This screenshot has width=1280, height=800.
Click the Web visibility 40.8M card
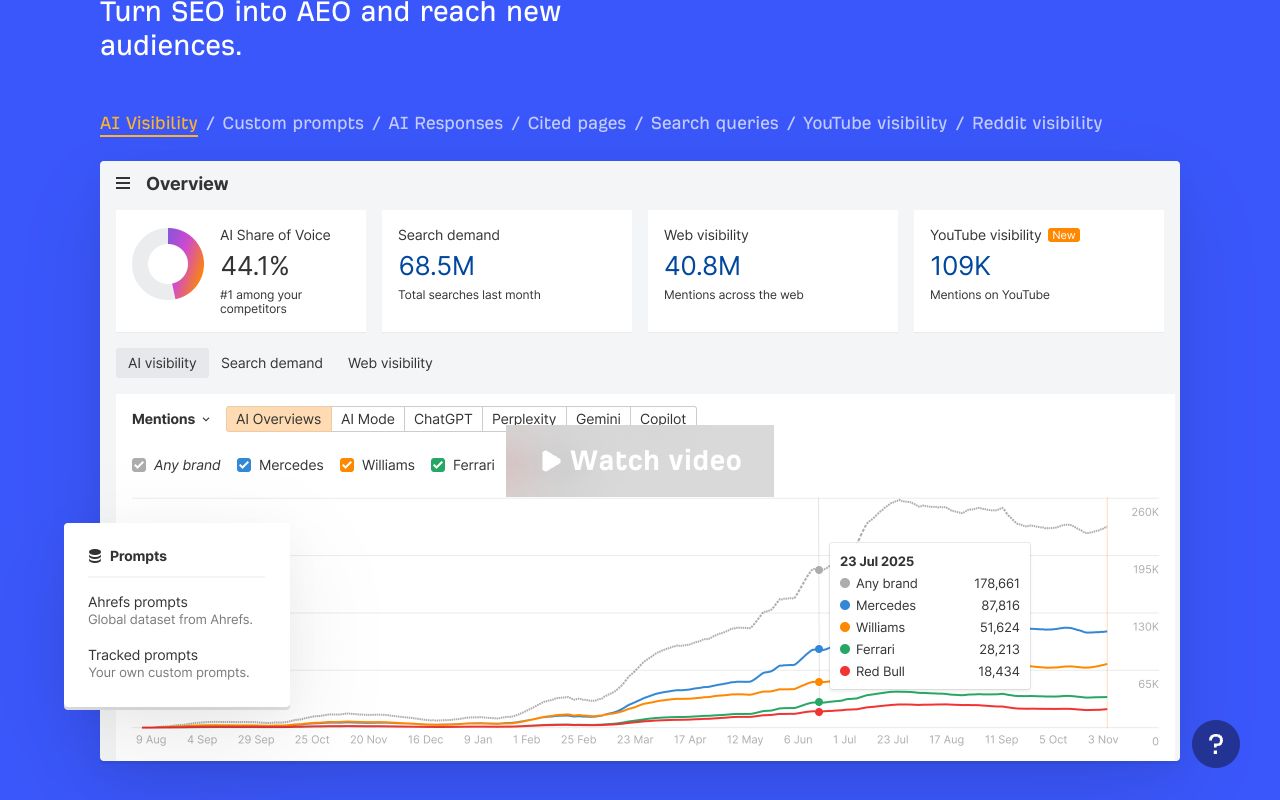point(773,271)
